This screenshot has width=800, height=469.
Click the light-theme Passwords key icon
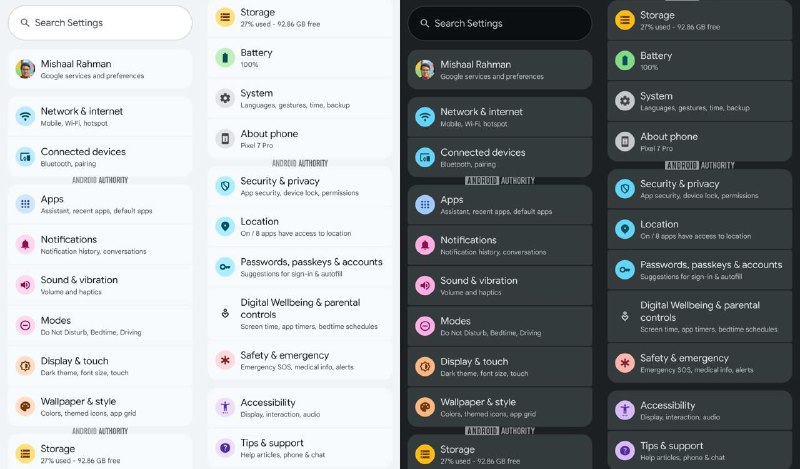tap(225, 267)
